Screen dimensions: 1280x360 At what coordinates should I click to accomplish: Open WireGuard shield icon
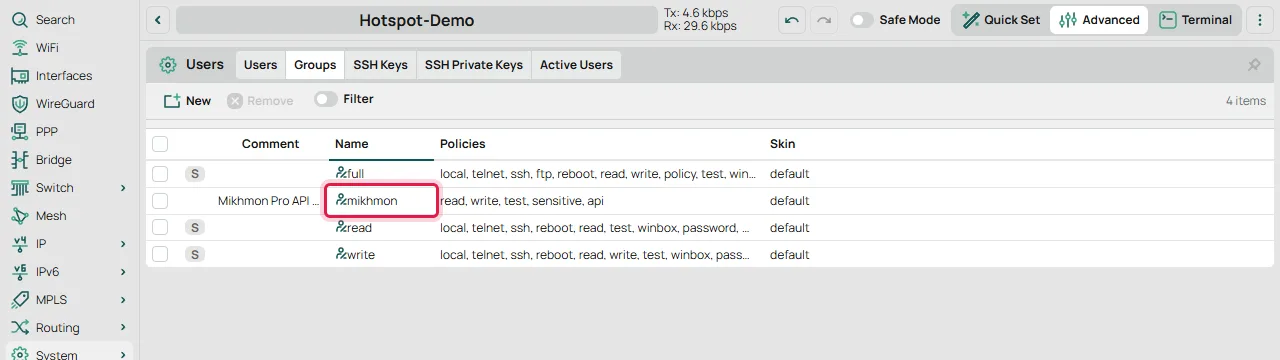point(19,104)
